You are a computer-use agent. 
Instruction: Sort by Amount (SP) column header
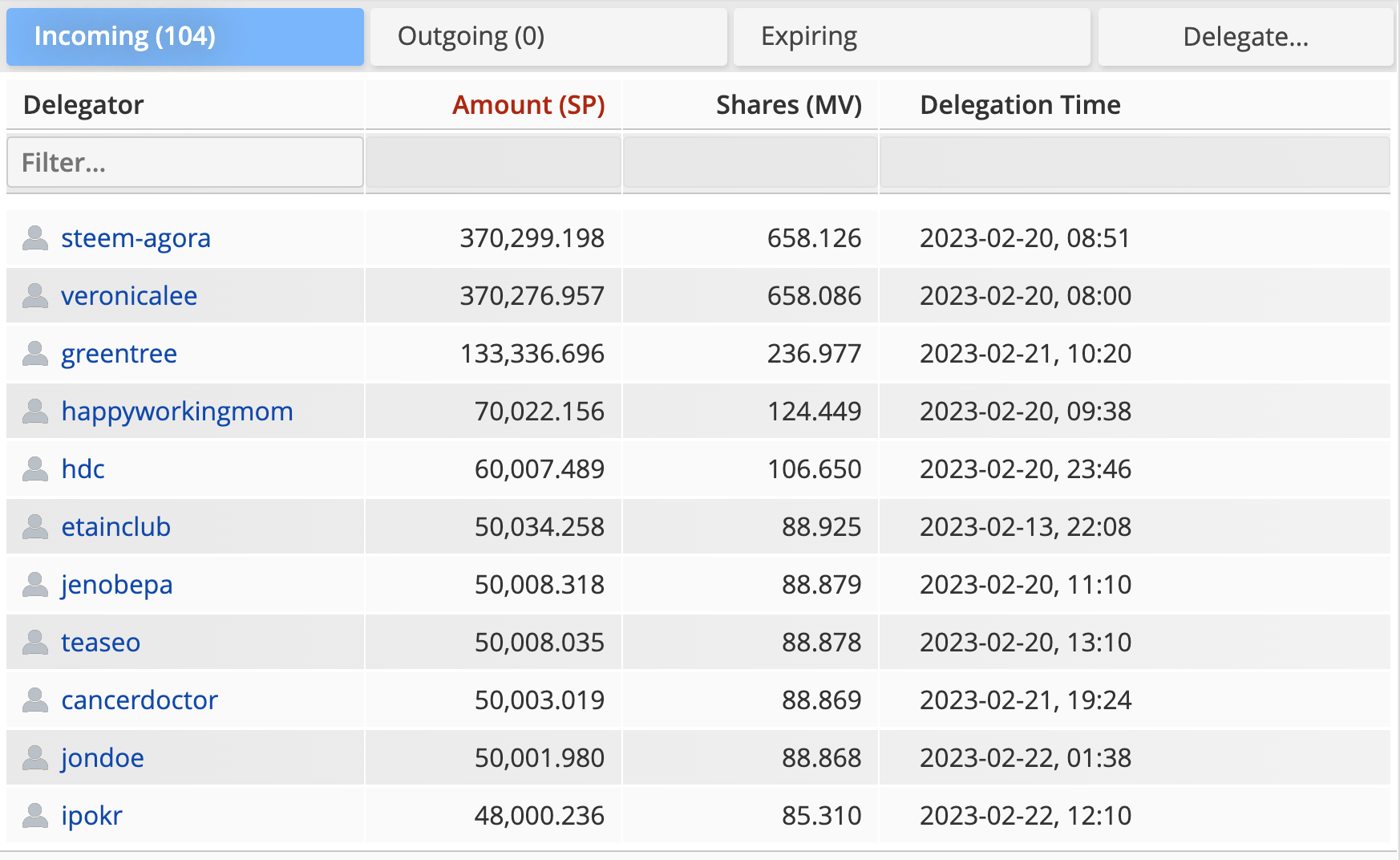pos(528,105)
